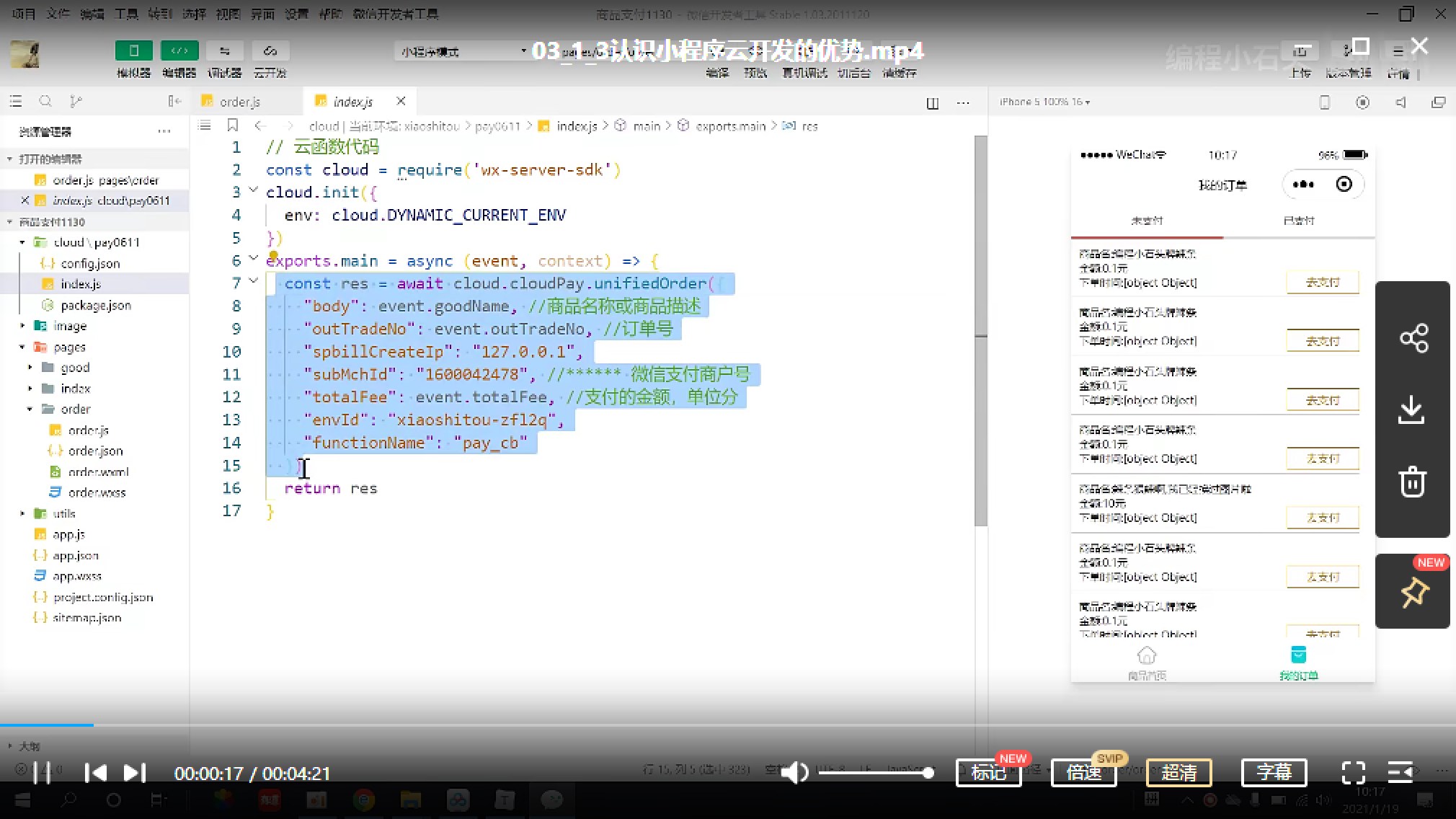Click the trash delete icon
1456x819 pixels.
coord(1413,482)
